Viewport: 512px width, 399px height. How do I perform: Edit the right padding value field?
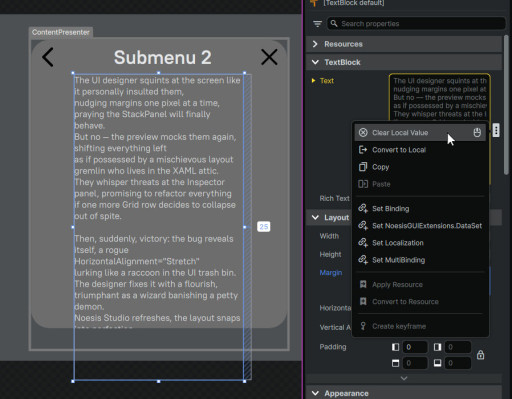click(458, 347)
